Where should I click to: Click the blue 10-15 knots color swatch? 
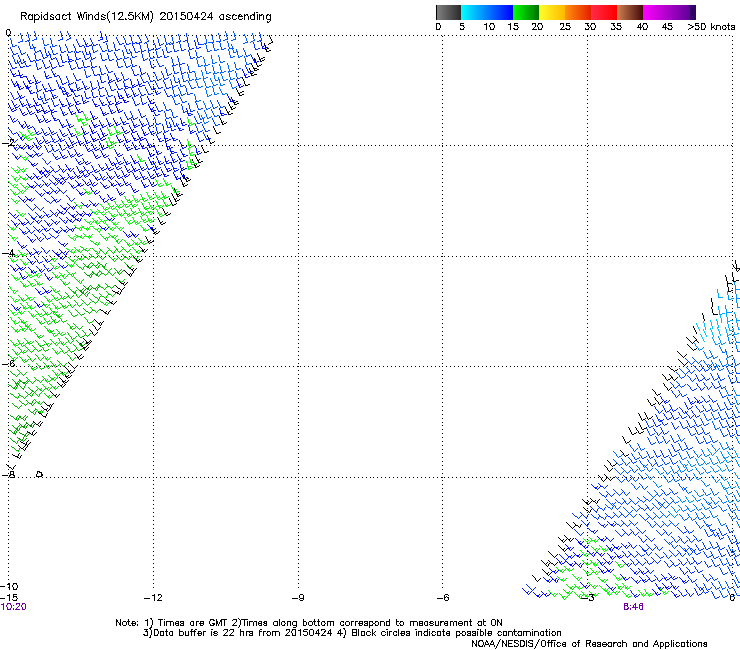point(500,12)
